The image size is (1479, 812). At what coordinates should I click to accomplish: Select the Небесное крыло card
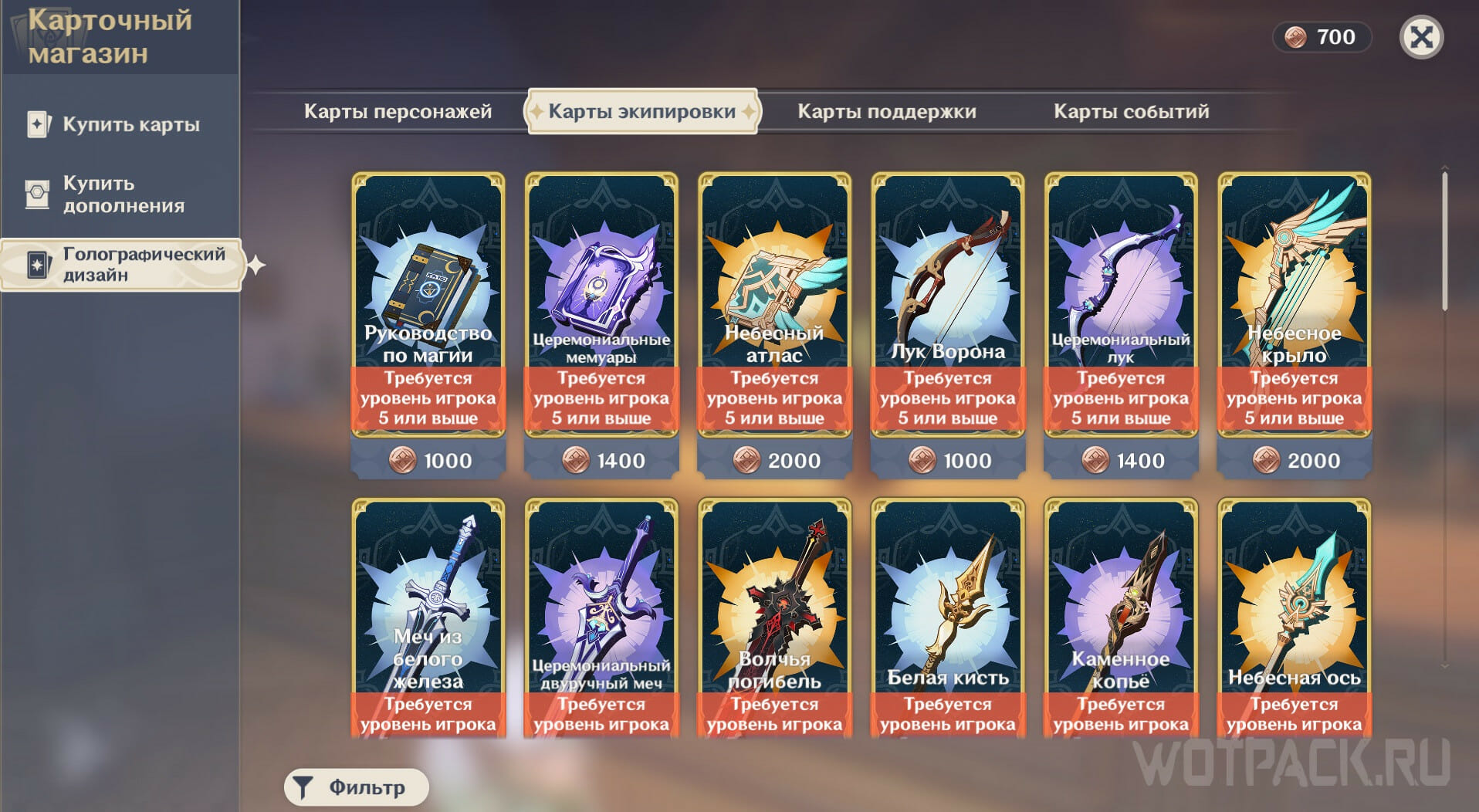click(x=1294, y=306)
